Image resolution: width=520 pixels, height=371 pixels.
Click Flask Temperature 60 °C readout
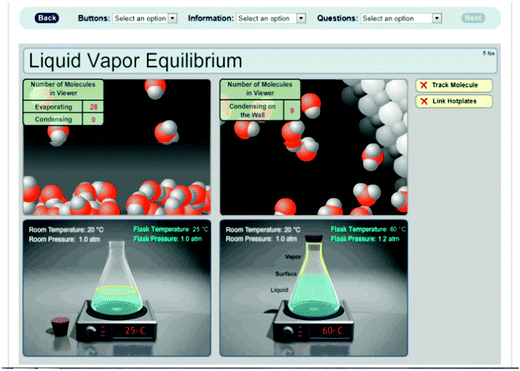pyautogui.click(x=368, y=229)
